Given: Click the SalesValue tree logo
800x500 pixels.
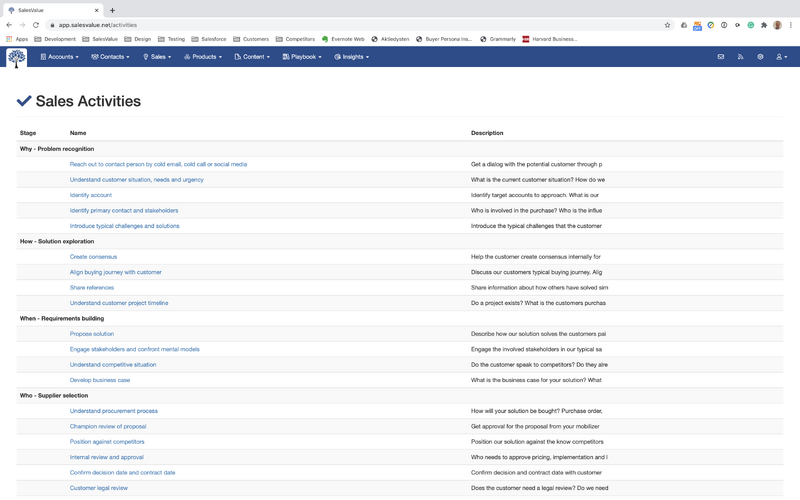Looking at the screenshot, I should pyautogui.click(x=17, y=58).
